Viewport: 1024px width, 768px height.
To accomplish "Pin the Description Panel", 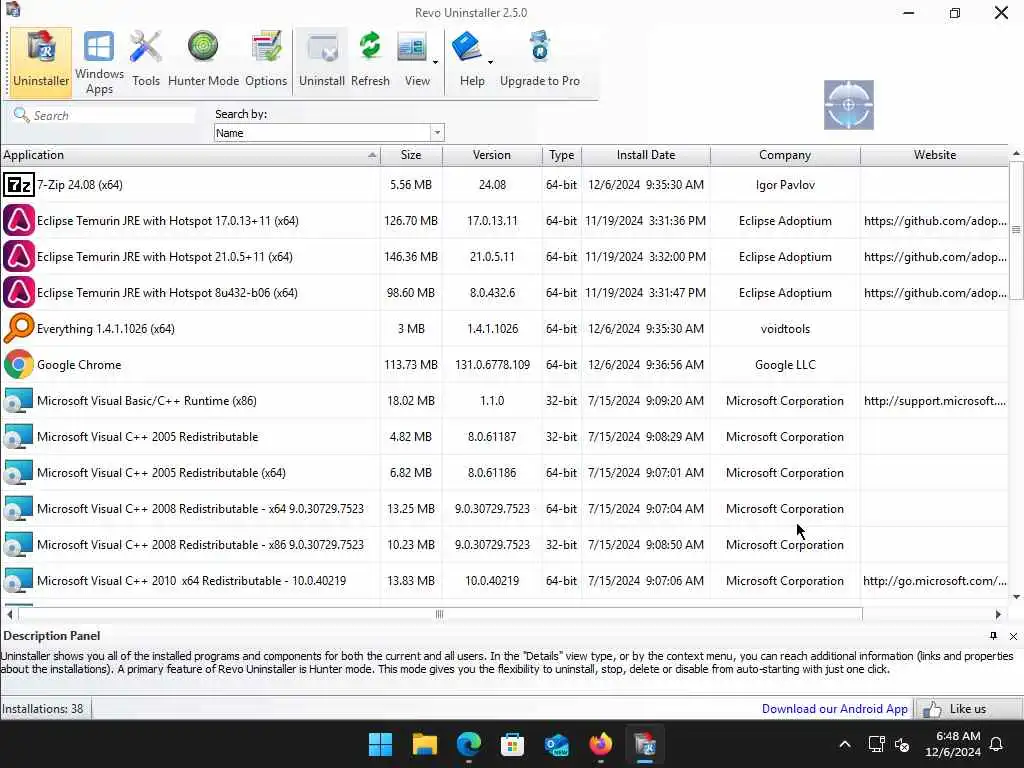I will tap(993, 635).
